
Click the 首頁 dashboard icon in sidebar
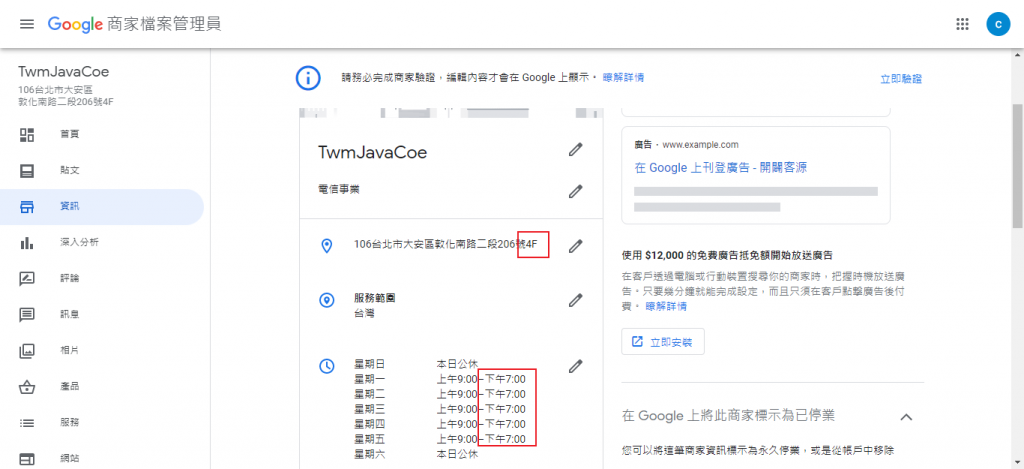[27, 135]
